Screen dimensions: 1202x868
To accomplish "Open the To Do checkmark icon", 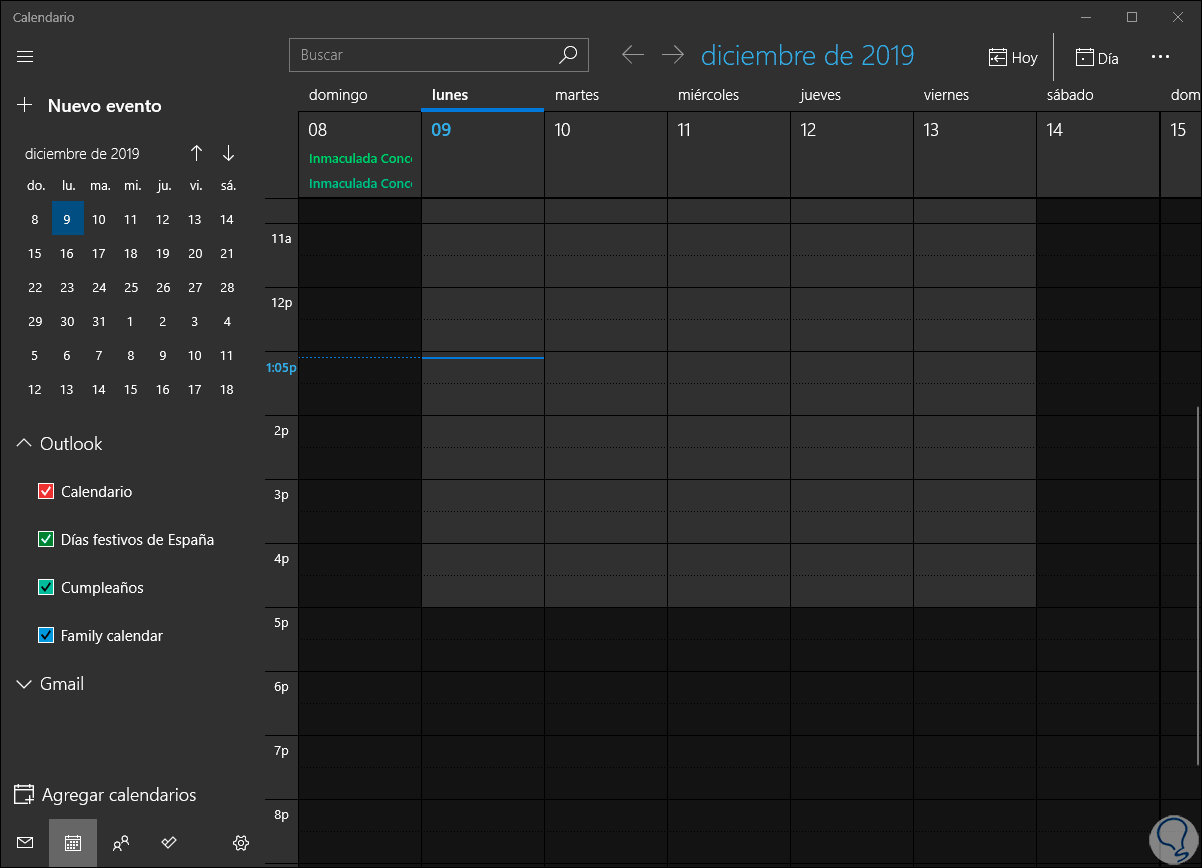I will (169, 843).
